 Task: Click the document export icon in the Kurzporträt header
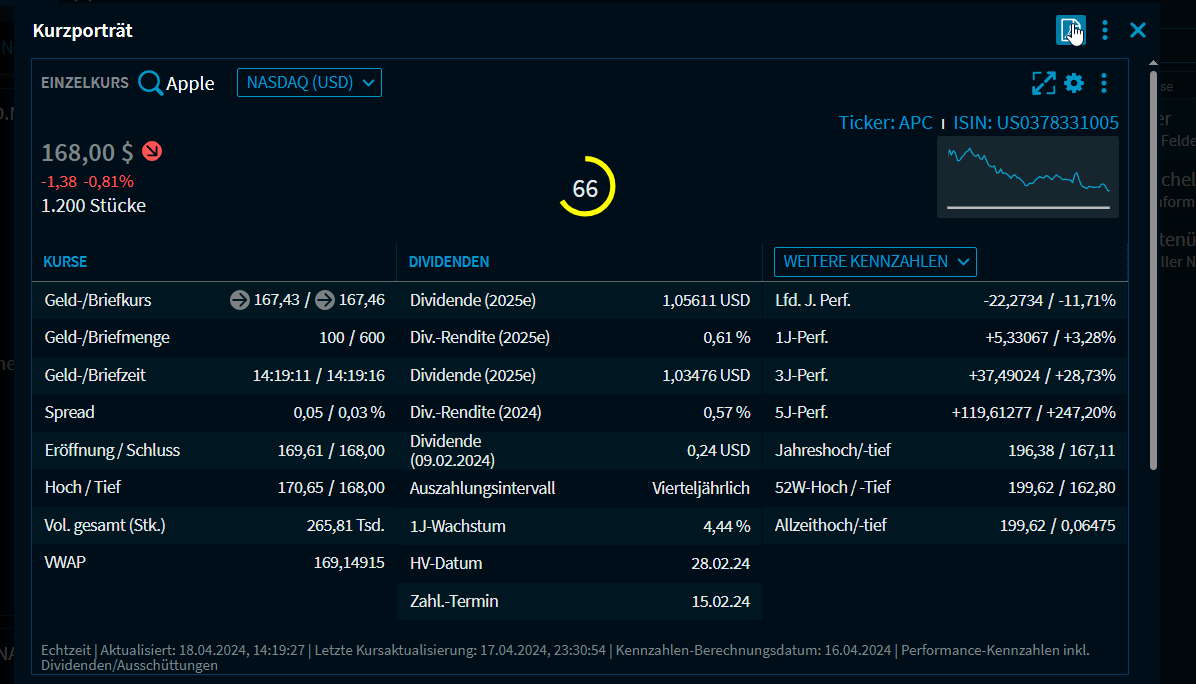[1069, 30]
